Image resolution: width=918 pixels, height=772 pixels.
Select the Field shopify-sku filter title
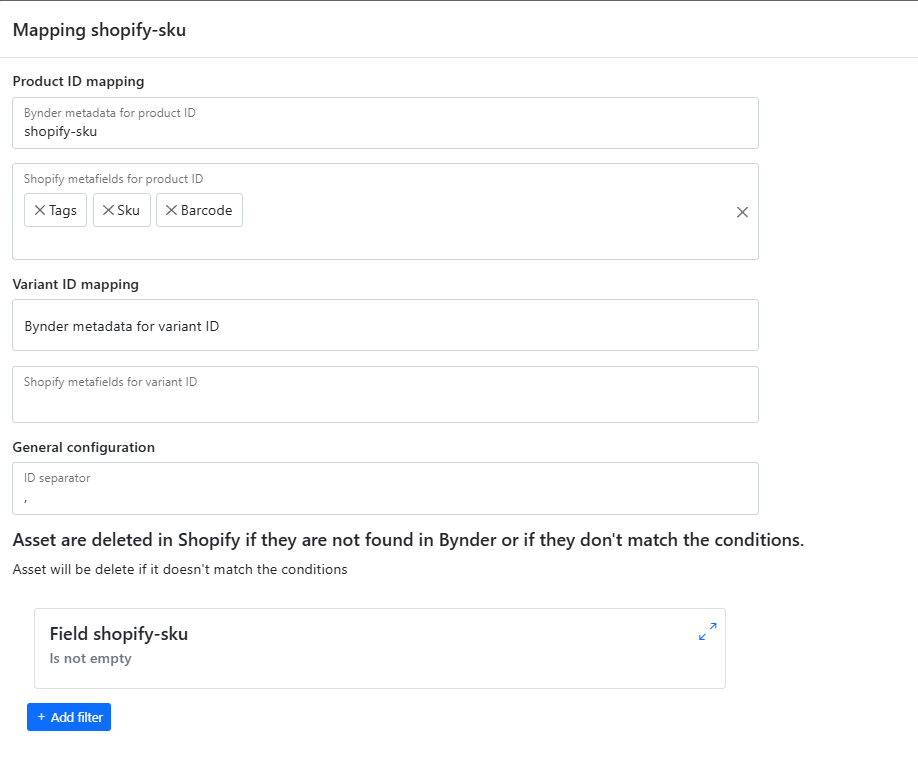click(119, 634)
